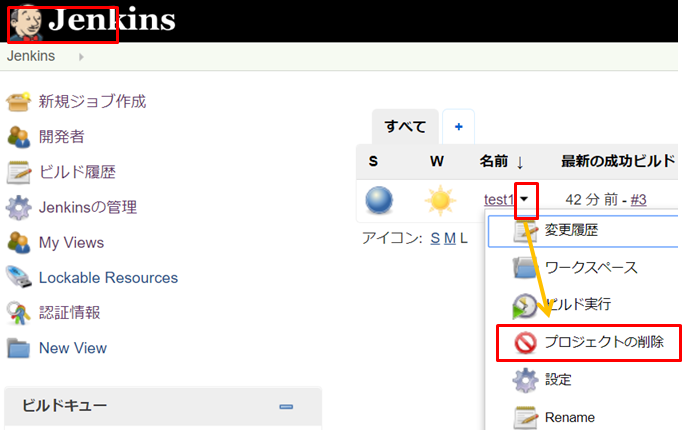Image resolution: width=682 pixels, height=430 pixels.
Task: Click the sunny weather icon for test1
Action: pos(440,200)
